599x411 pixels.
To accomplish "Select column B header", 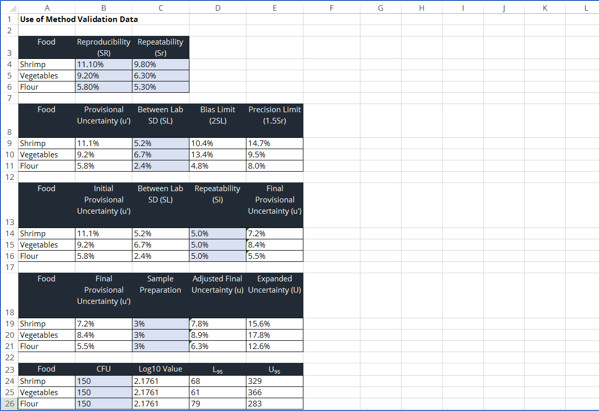I will coord(104,8).
